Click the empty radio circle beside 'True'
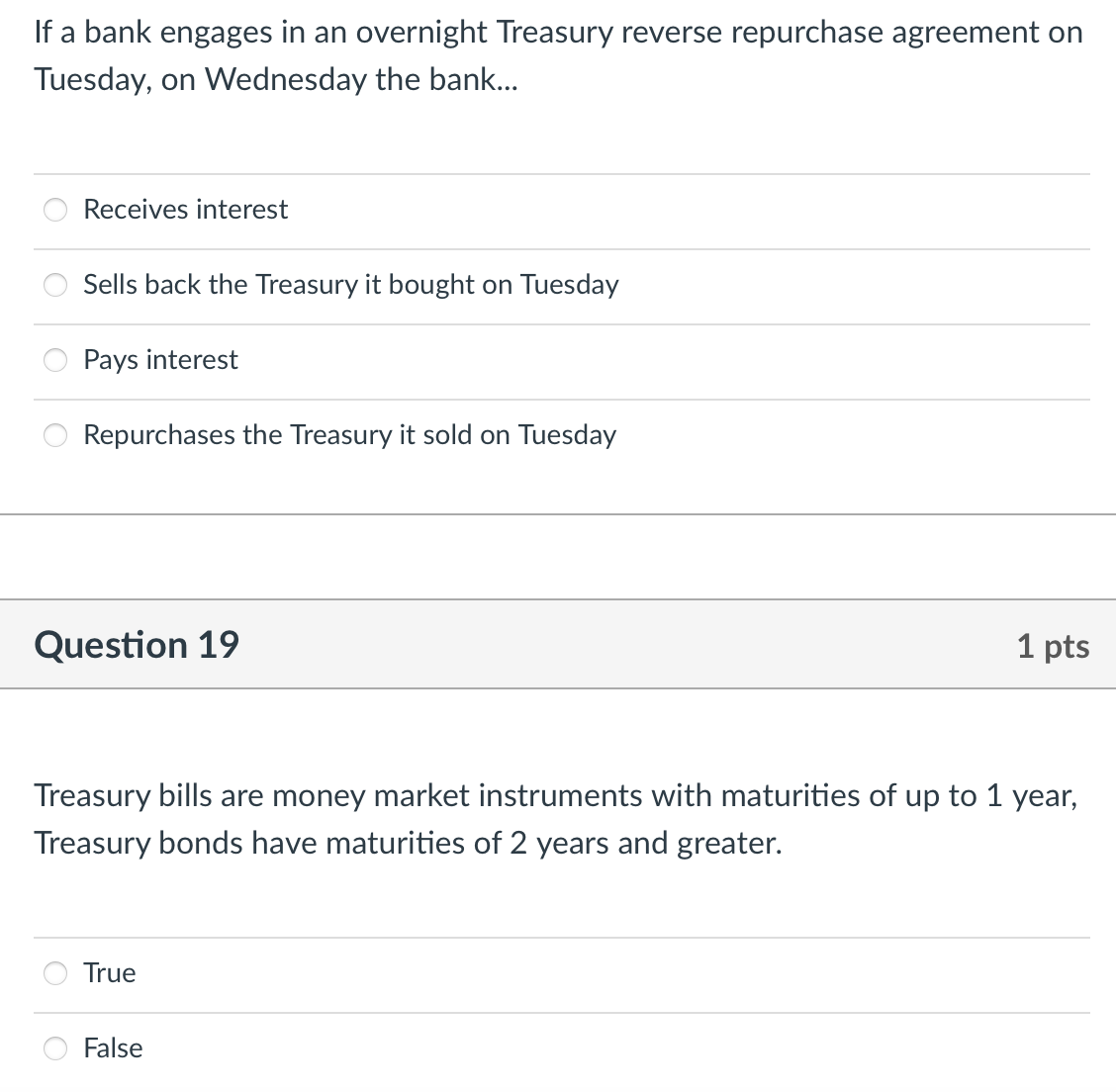The height and width of the screenshot is (1092, 1116). [x=55, y=973]
